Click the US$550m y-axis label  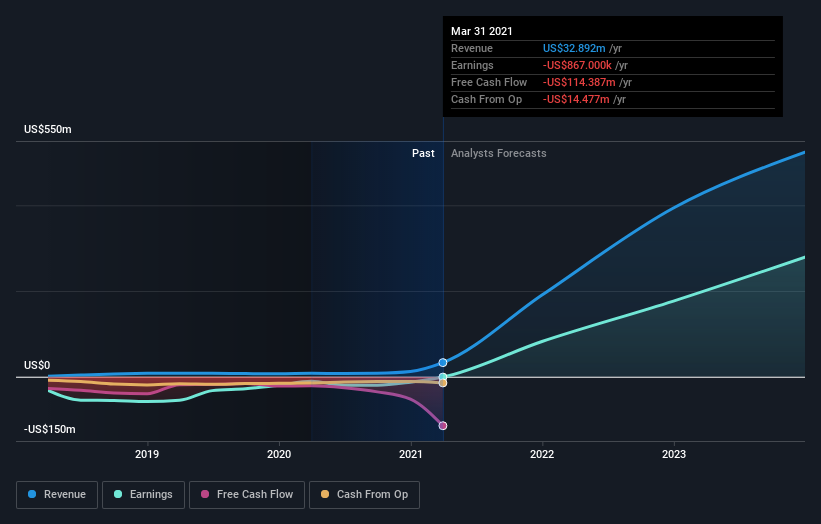(48, 129)
